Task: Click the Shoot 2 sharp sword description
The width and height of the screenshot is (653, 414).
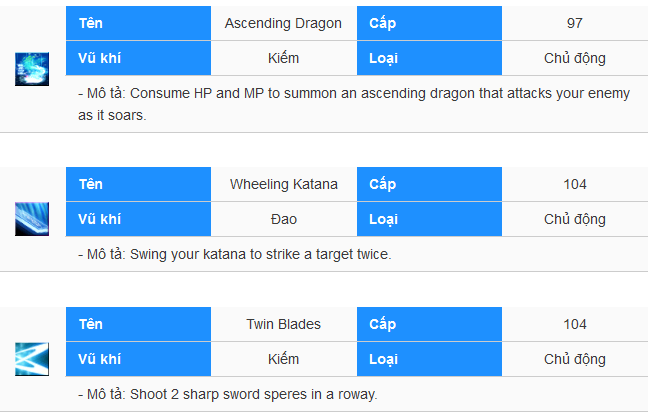Action: 227,394
